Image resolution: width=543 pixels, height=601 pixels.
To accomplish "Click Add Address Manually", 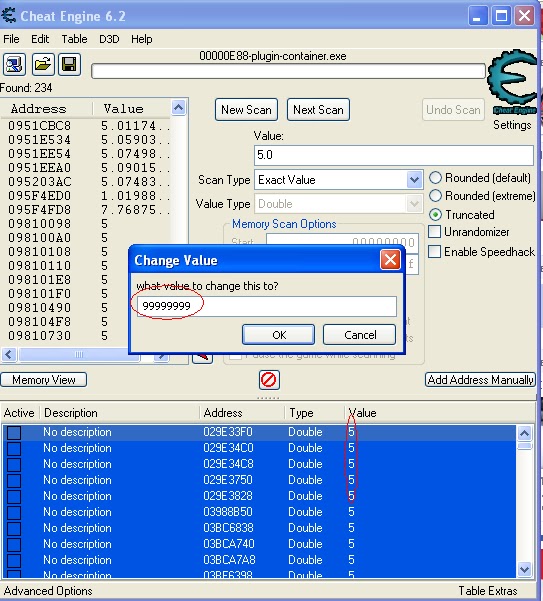I will [480, 380].
